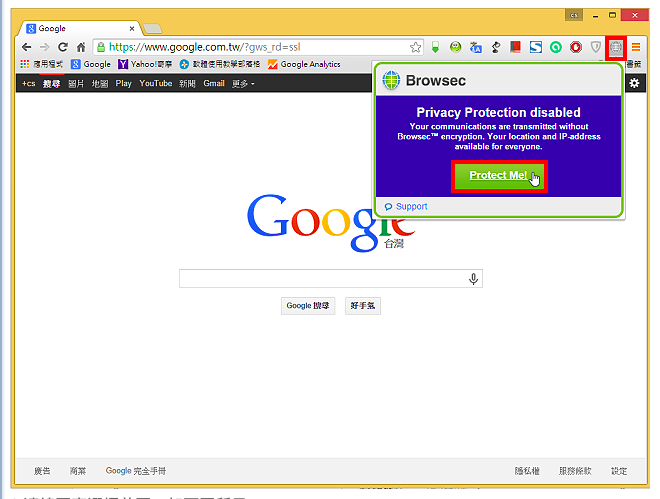This screenshot has width=660, height=499.
Task: Open the Google bookmark
Action: pyautogui.click(x=91, y=64)
